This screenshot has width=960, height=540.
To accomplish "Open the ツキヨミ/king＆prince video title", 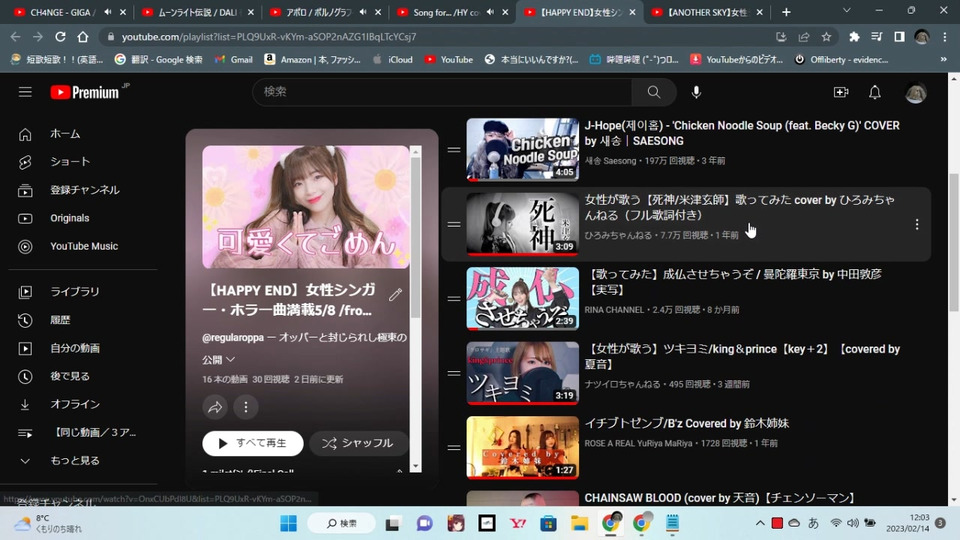I will tap(742, 356).
